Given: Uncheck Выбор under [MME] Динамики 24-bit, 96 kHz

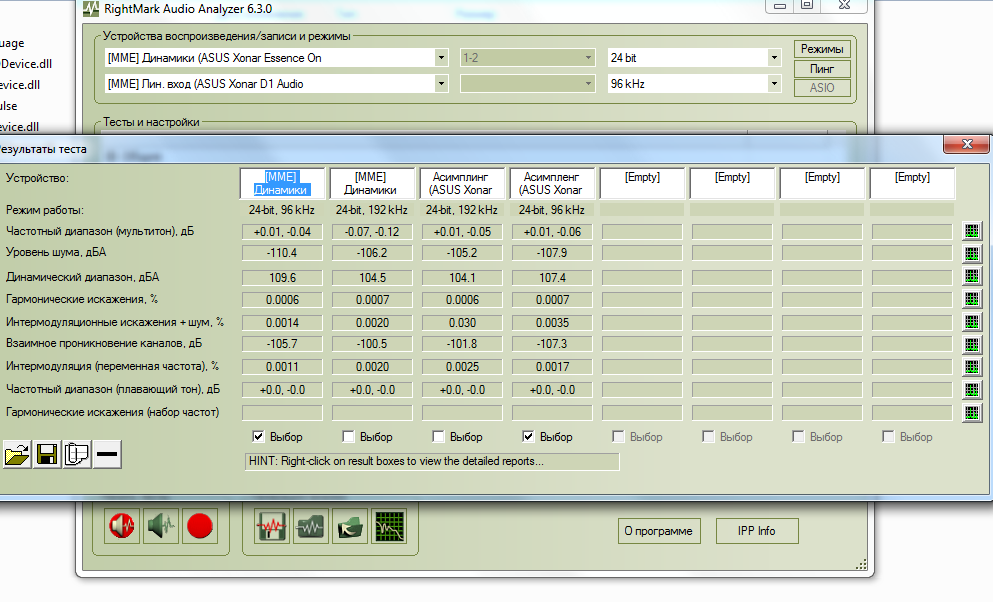Looking at the screenshot, I should [258, 436].
